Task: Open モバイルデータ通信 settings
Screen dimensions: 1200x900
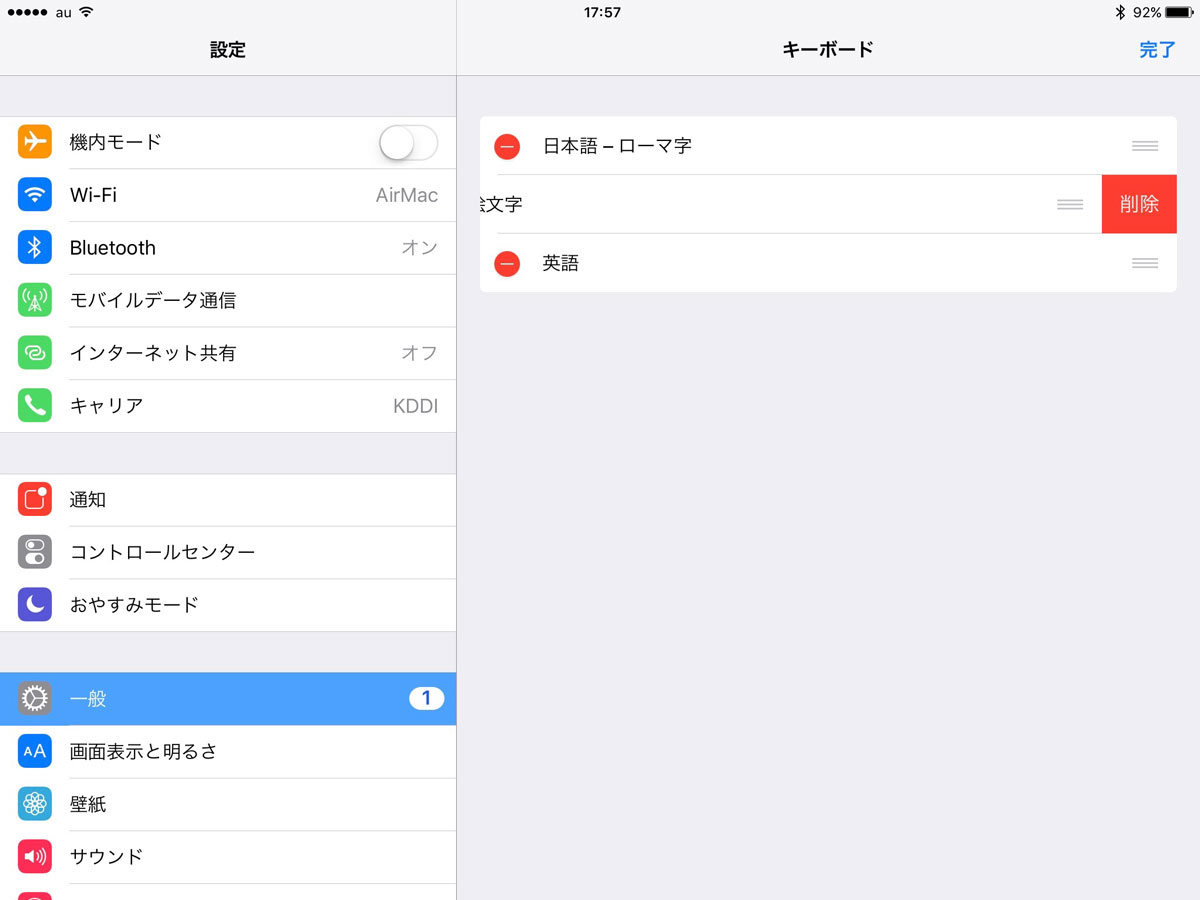Action: (228, 300)
